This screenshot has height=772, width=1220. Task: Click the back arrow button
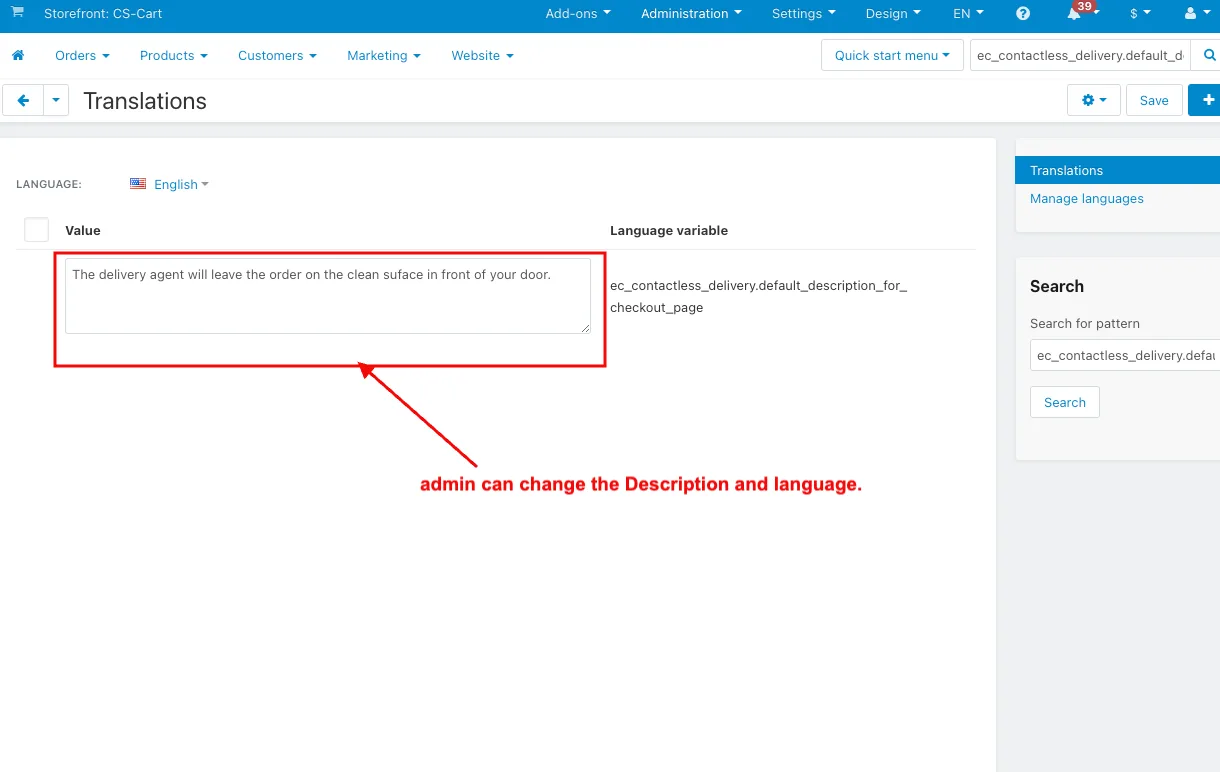coord(23,101)
